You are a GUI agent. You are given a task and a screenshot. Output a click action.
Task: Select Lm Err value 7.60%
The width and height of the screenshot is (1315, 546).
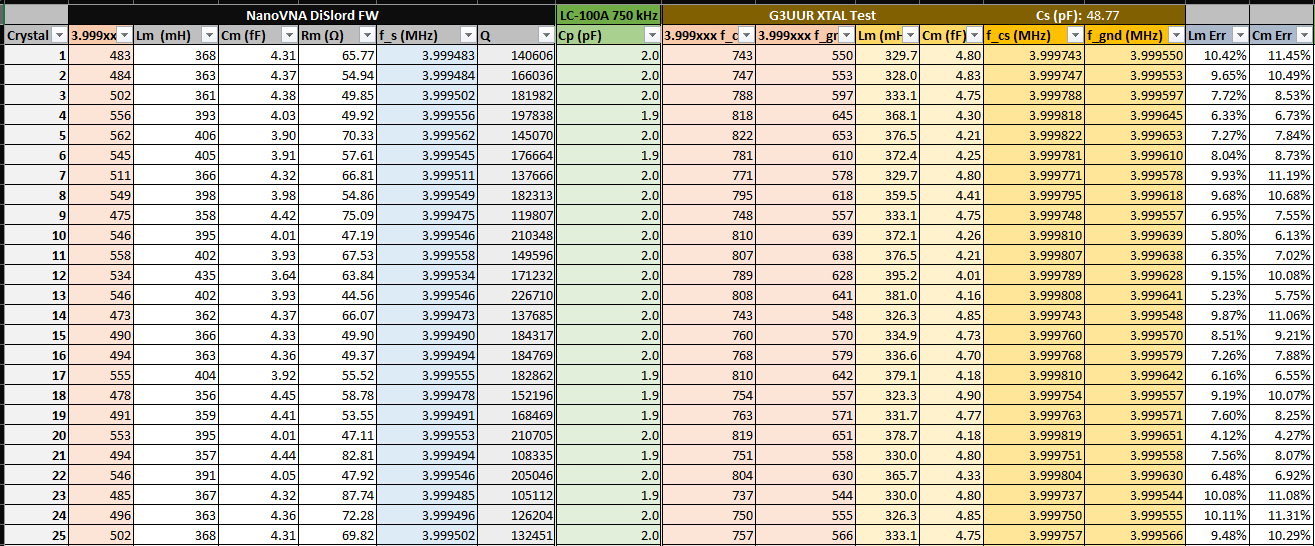1216,416
